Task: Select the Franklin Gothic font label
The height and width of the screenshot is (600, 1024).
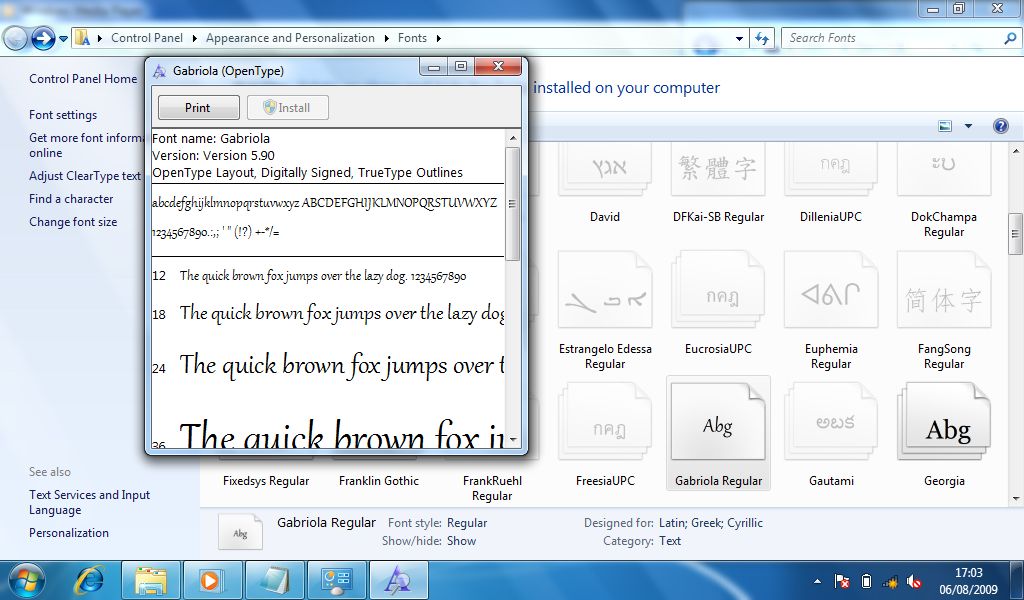Action: coord(379,481)
